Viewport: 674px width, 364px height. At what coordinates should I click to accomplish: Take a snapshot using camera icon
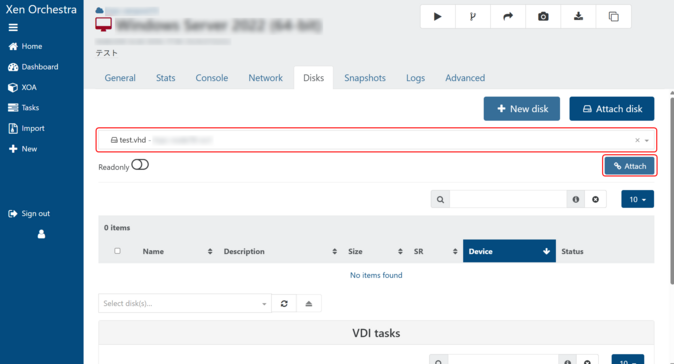click(x=543, y=17)
